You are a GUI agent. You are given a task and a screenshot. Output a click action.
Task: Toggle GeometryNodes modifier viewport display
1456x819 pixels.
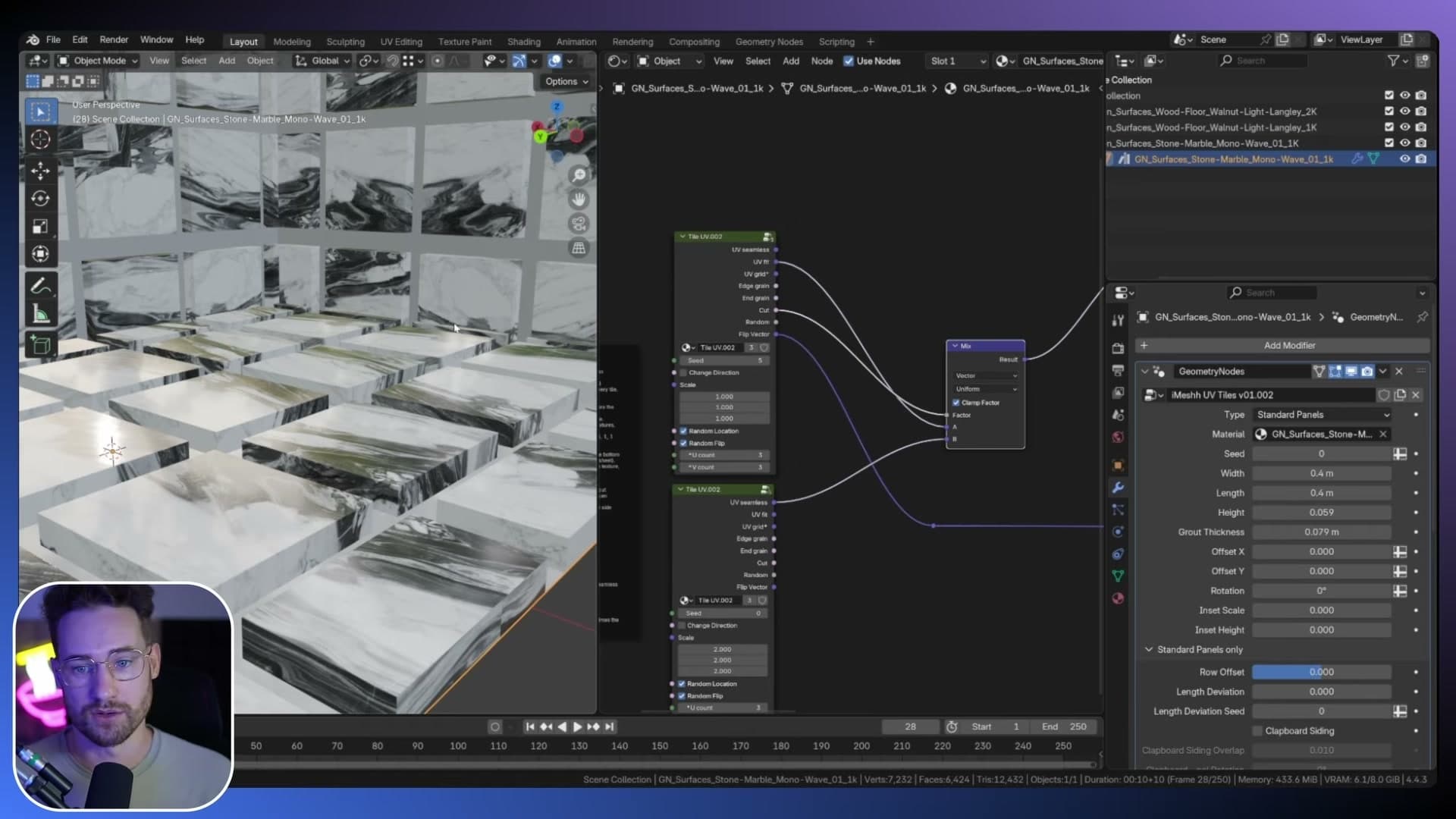[x=1351, y=372]
